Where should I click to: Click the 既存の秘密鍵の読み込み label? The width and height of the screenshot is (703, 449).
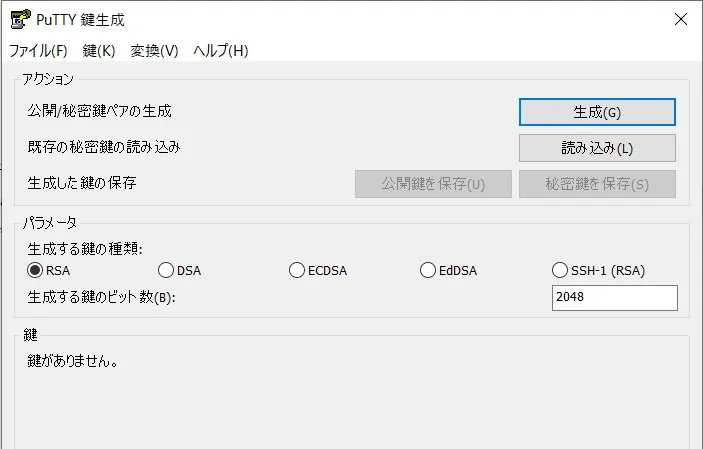104,147
